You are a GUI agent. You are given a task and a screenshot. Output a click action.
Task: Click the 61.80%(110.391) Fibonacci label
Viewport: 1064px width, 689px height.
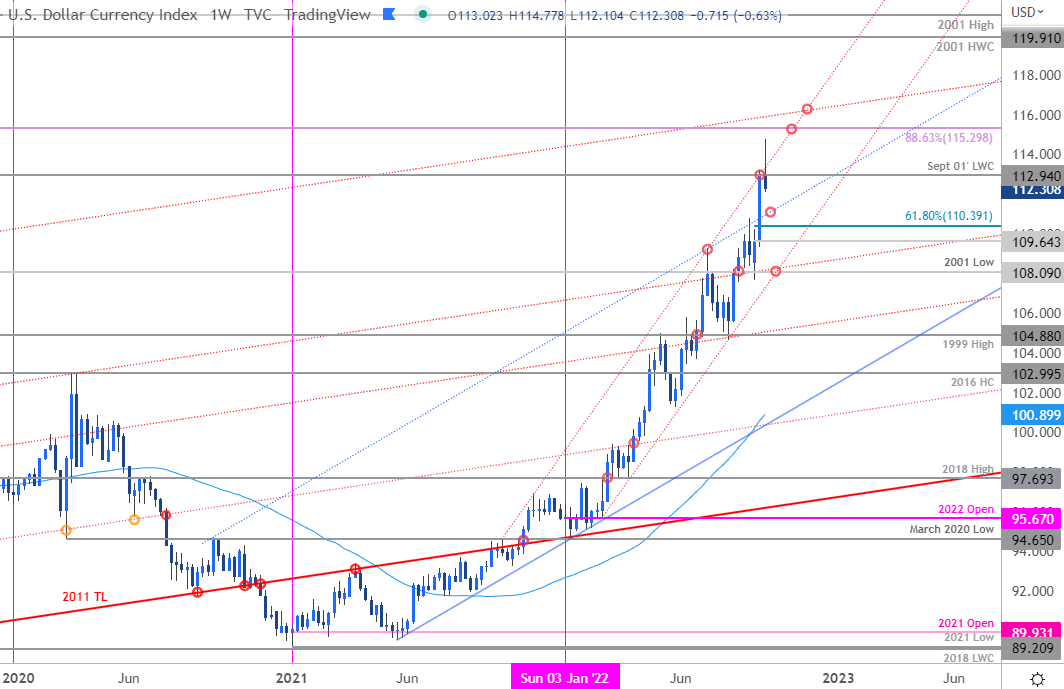949,216
